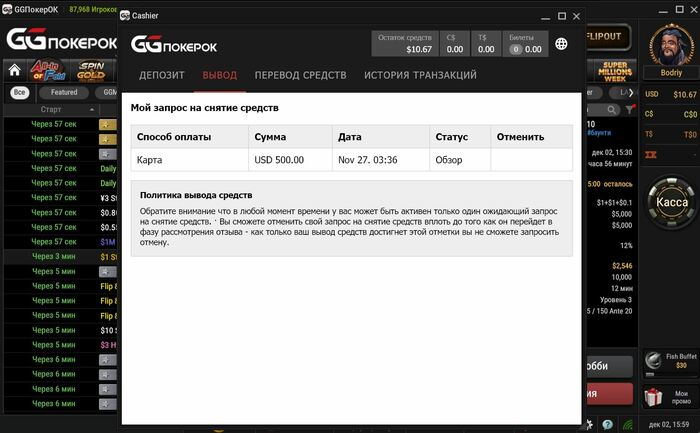Open the Мои промо gift box
The image size is (700, 433).
[x=654, y=397]
